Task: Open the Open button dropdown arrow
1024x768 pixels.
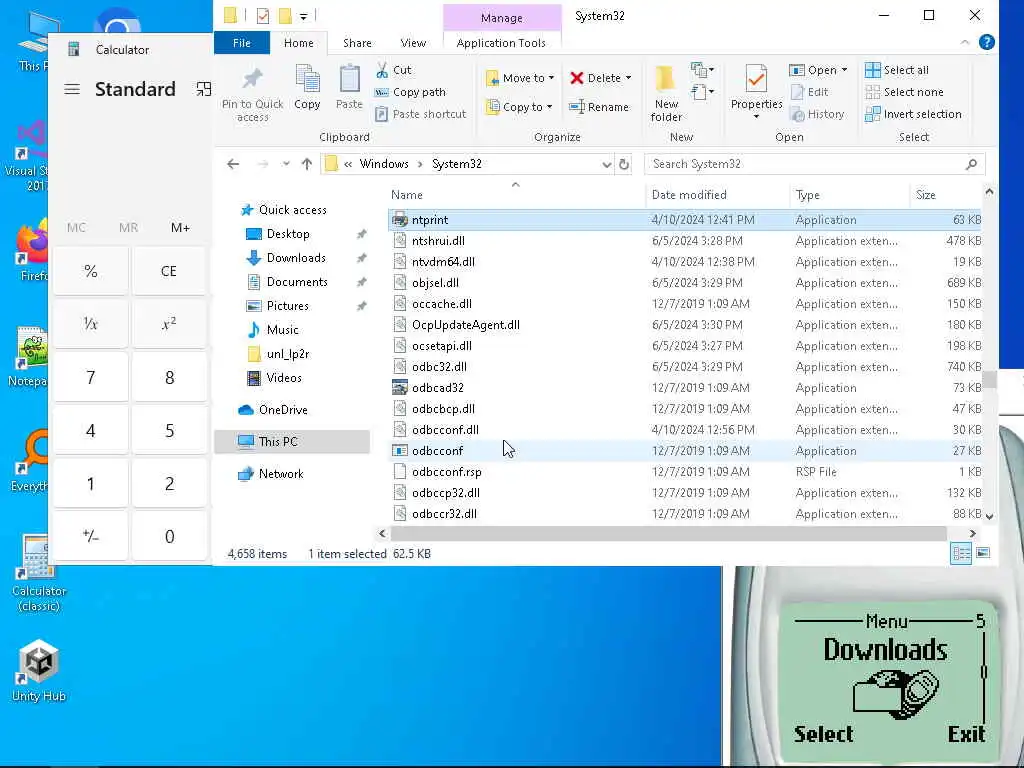Action: [x=844, y=70]
